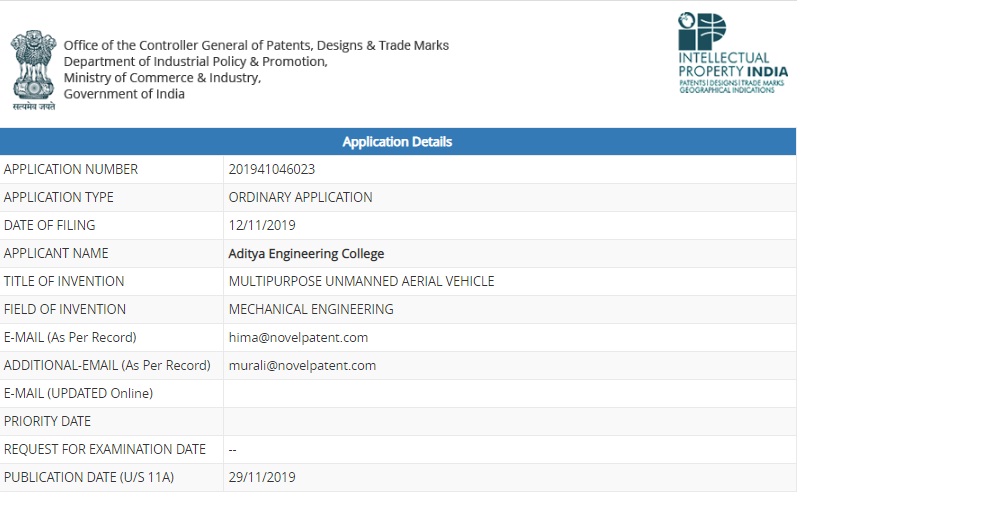Click the FIELD OF INVENTION label
The height and width of the screenshot is (516, 1001).
point(65,310)
